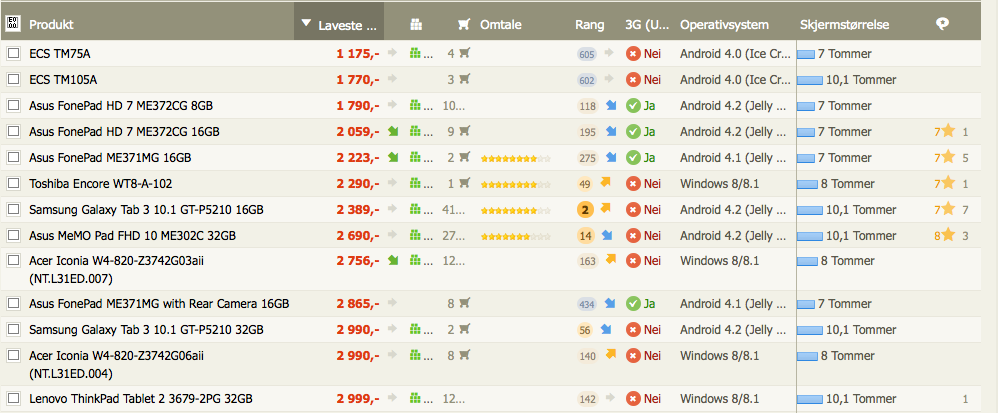Click review star for Asus FonePad HD 7 16GB
The height and width of the screenshot is (413, 998).
[948, 131]
